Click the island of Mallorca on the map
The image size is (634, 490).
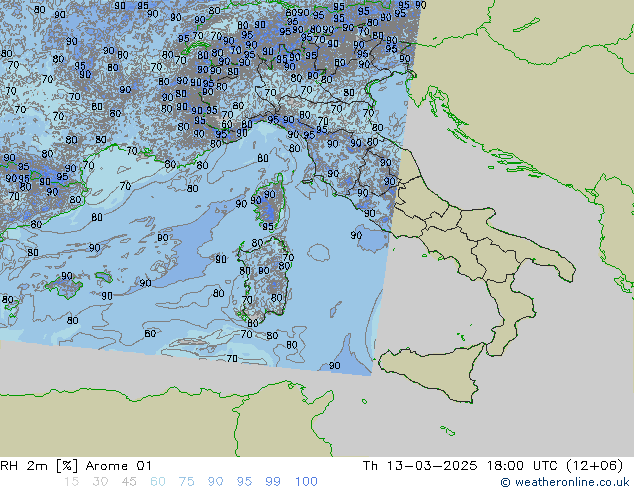(64, 286)
